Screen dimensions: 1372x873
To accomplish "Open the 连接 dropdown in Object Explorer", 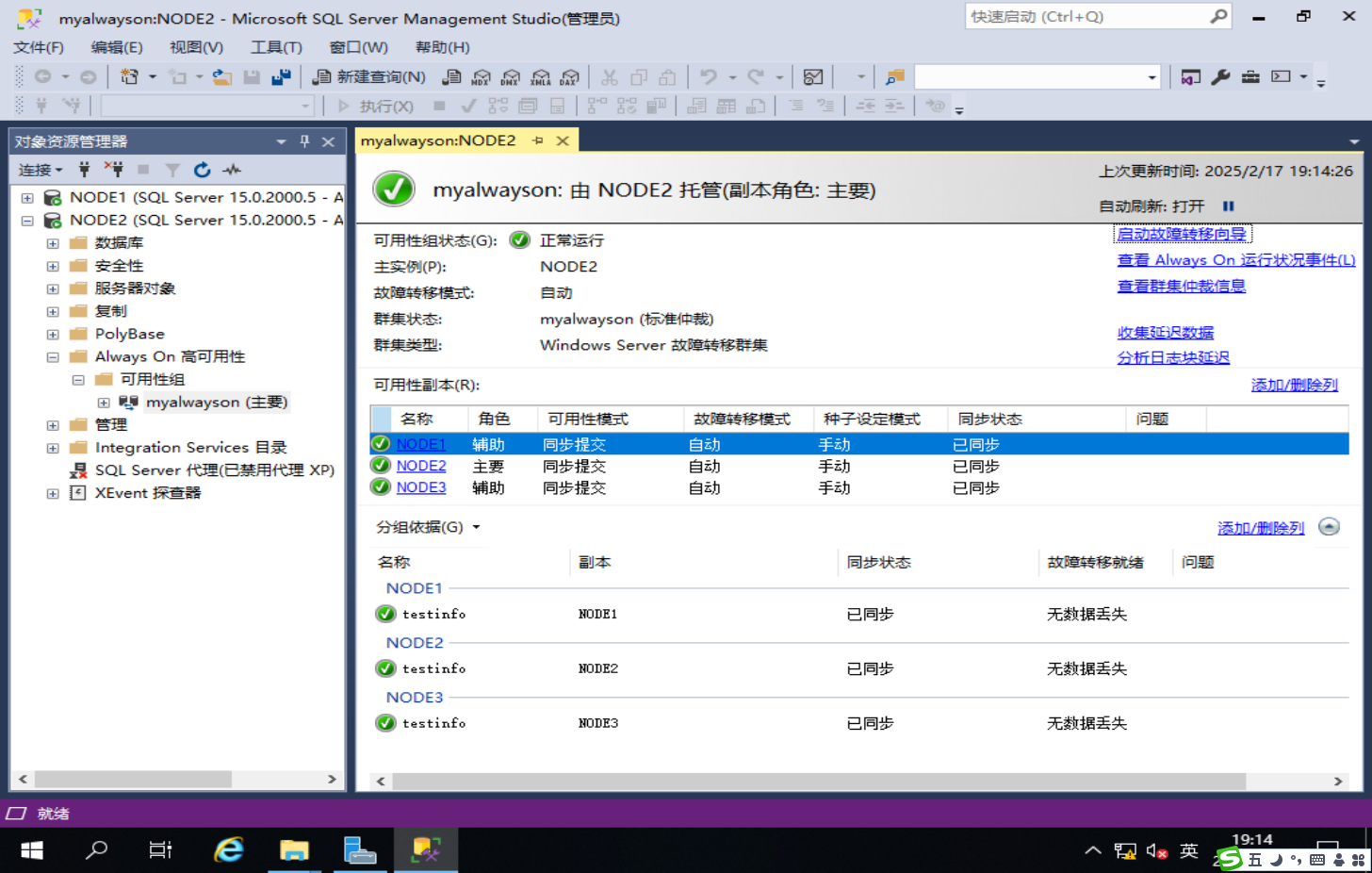I will (41, 170).
